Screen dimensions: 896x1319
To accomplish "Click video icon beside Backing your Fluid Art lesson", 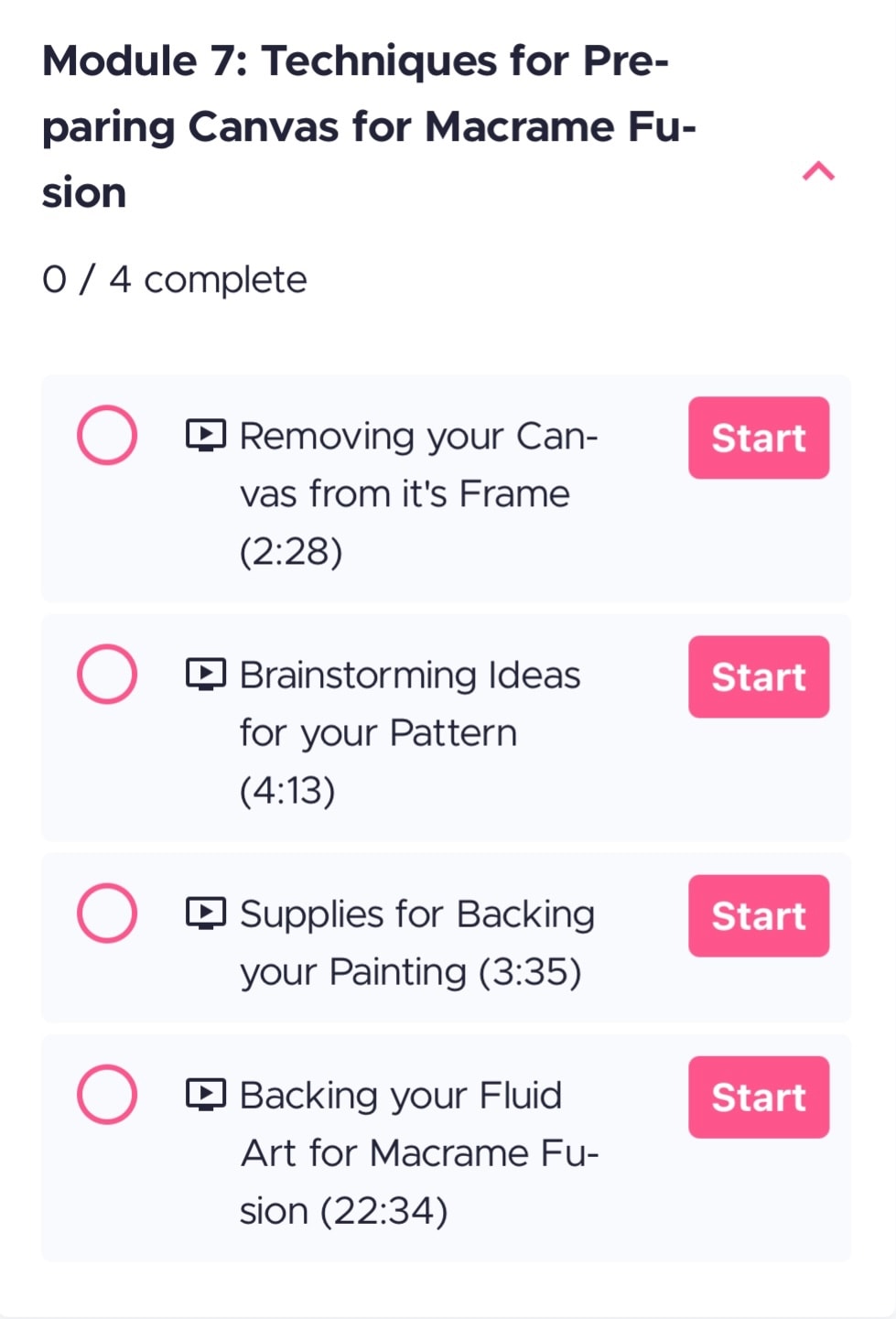I will point(206,1094).
